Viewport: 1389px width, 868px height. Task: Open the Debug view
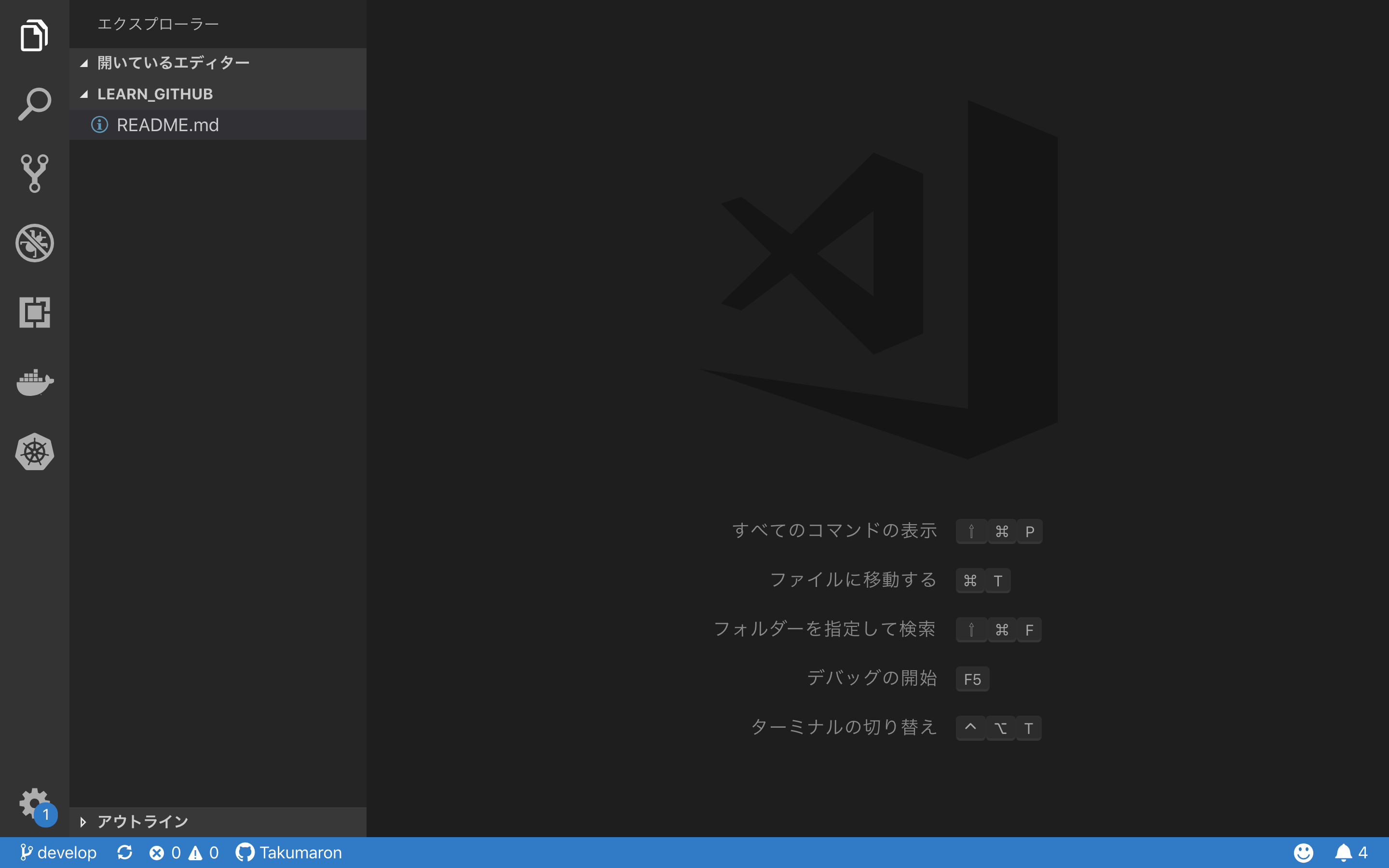tap(34, 243)
